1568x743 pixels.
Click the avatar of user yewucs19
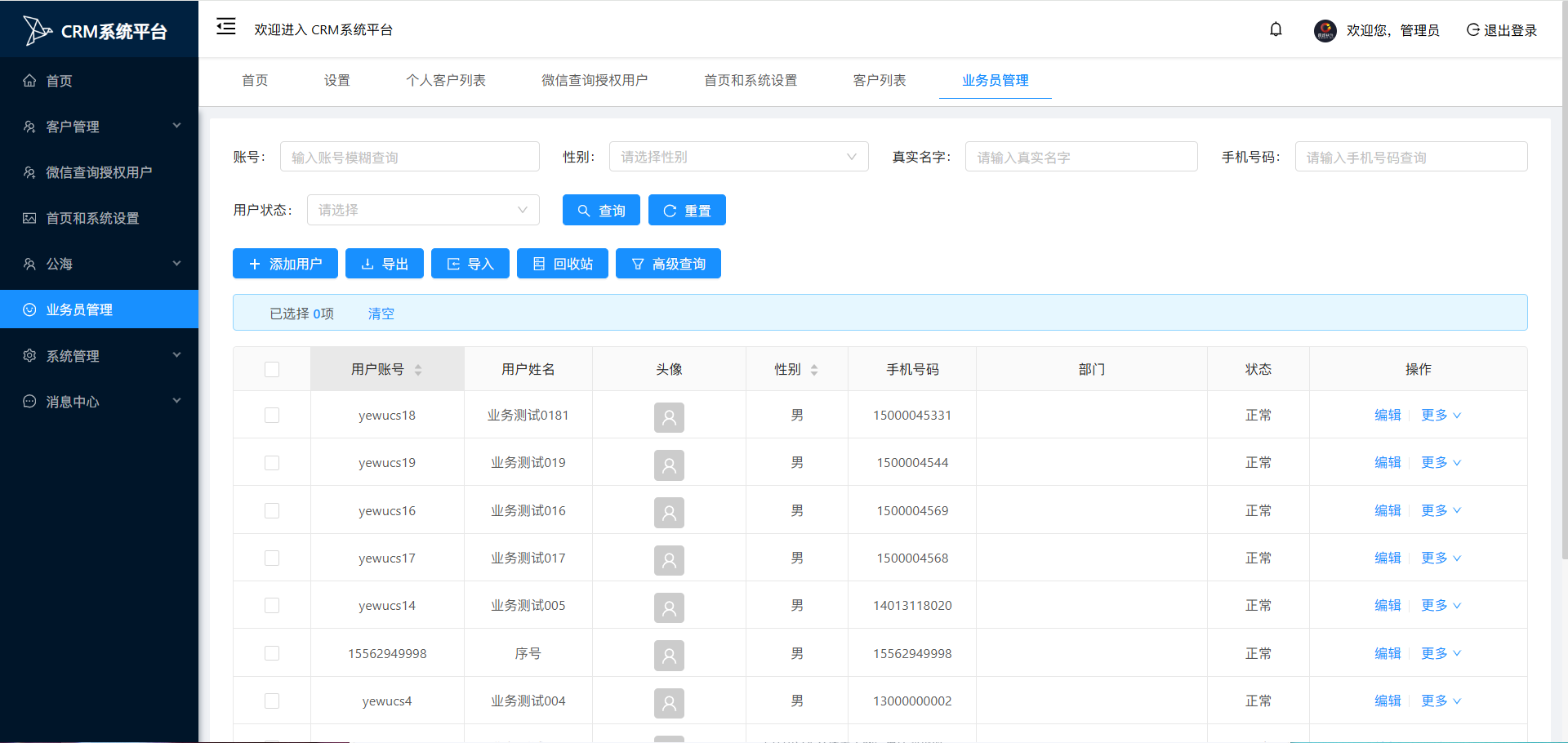tap(669, 465)
